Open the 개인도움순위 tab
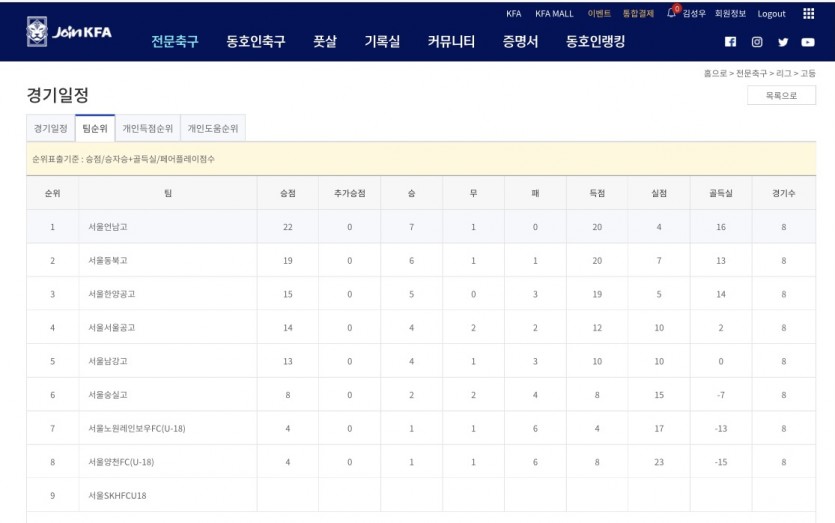 [212, 128]
